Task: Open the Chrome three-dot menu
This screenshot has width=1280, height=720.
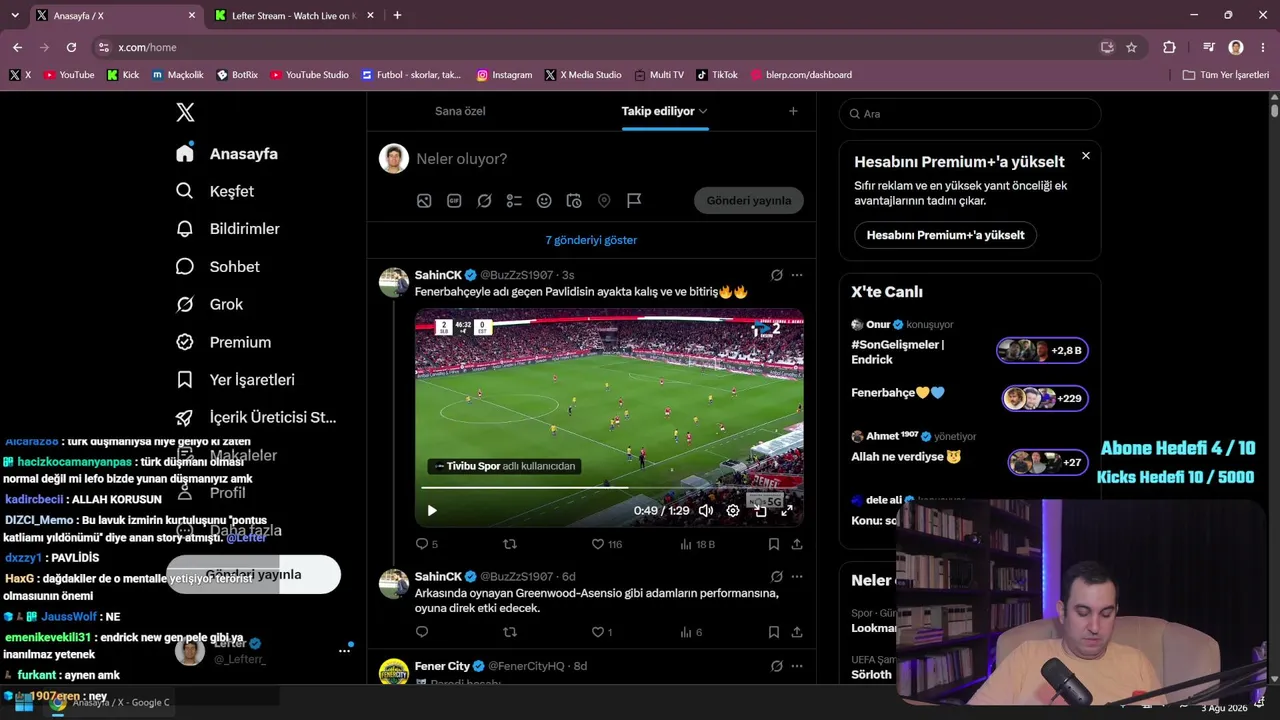Action: [1261, 47]
